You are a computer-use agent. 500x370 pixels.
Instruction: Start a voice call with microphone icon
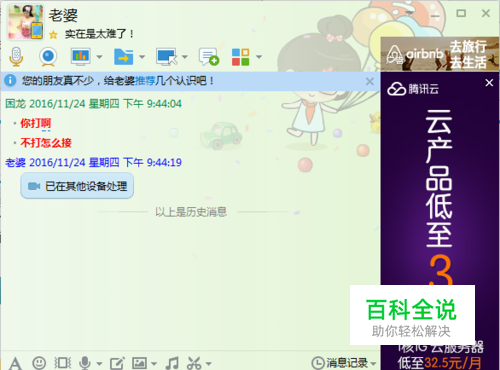pos(16,56)
